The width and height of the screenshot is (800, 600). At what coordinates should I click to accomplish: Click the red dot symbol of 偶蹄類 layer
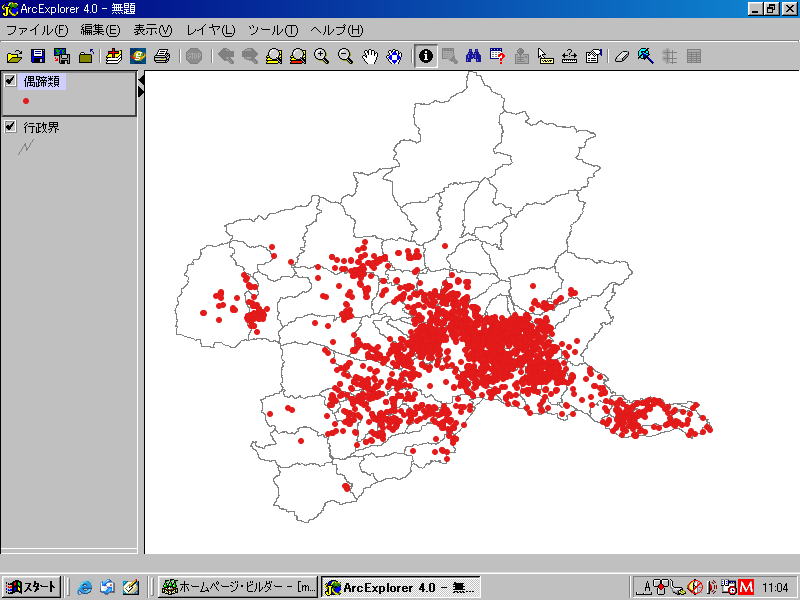point(26,101)
